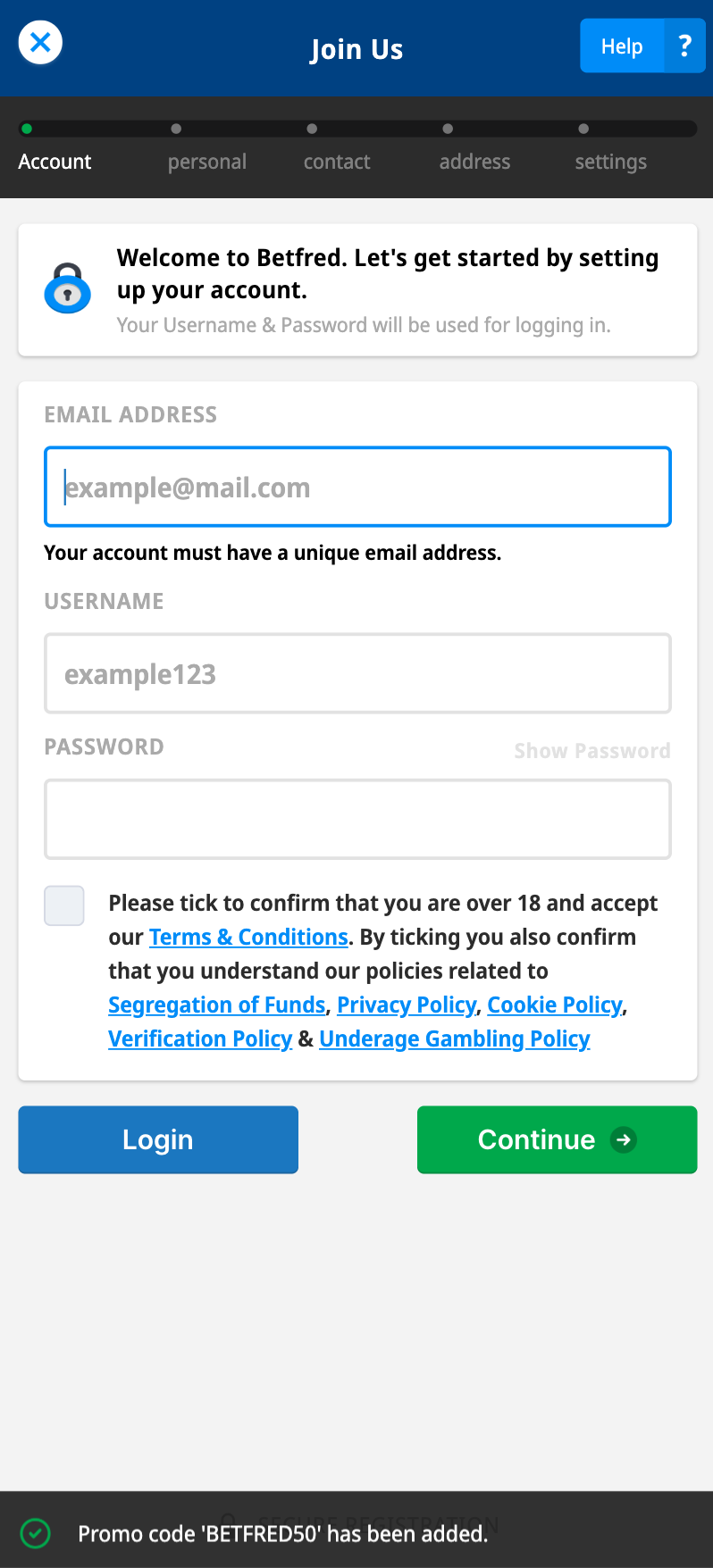Click into the username field
The width and height of the screenshot is (713, 1568).
(357, 673)
